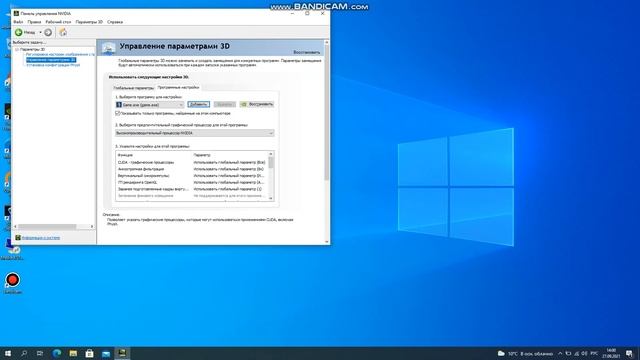Click the weather widget in the taskbar
Viewport: 640px width, 360px height.
pos(526,353)
